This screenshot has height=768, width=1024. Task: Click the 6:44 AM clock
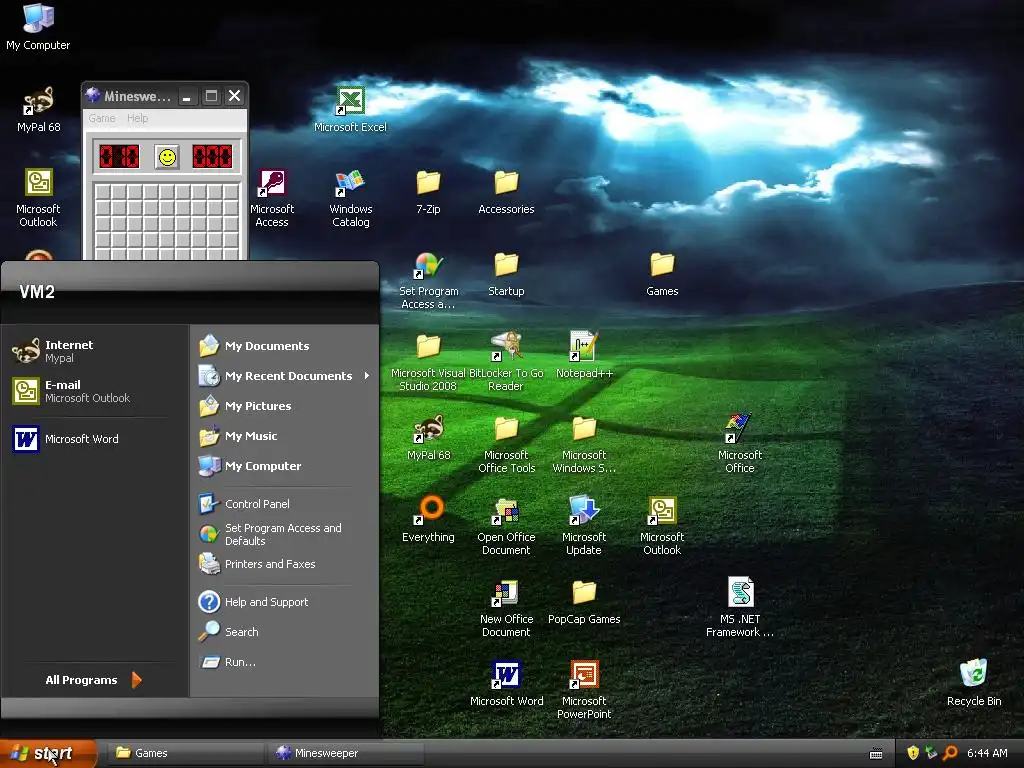coord(987,753)
